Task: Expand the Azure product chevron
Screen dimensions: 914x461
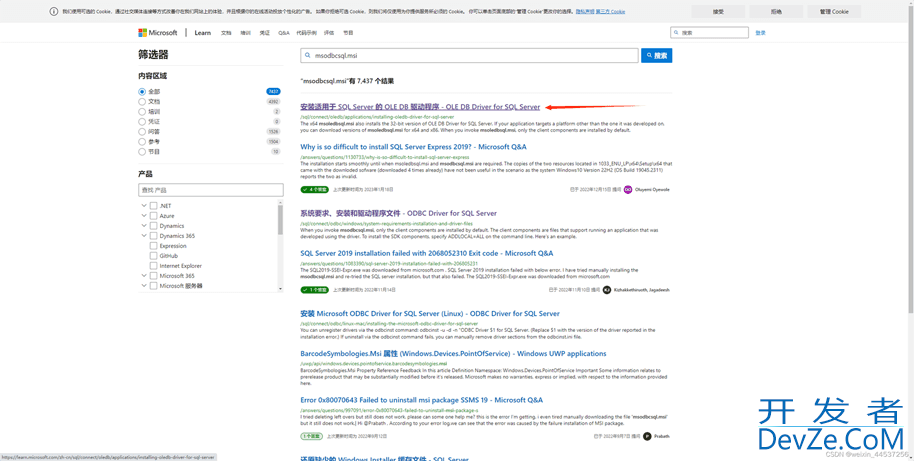Action: click(x=143, y=216)
